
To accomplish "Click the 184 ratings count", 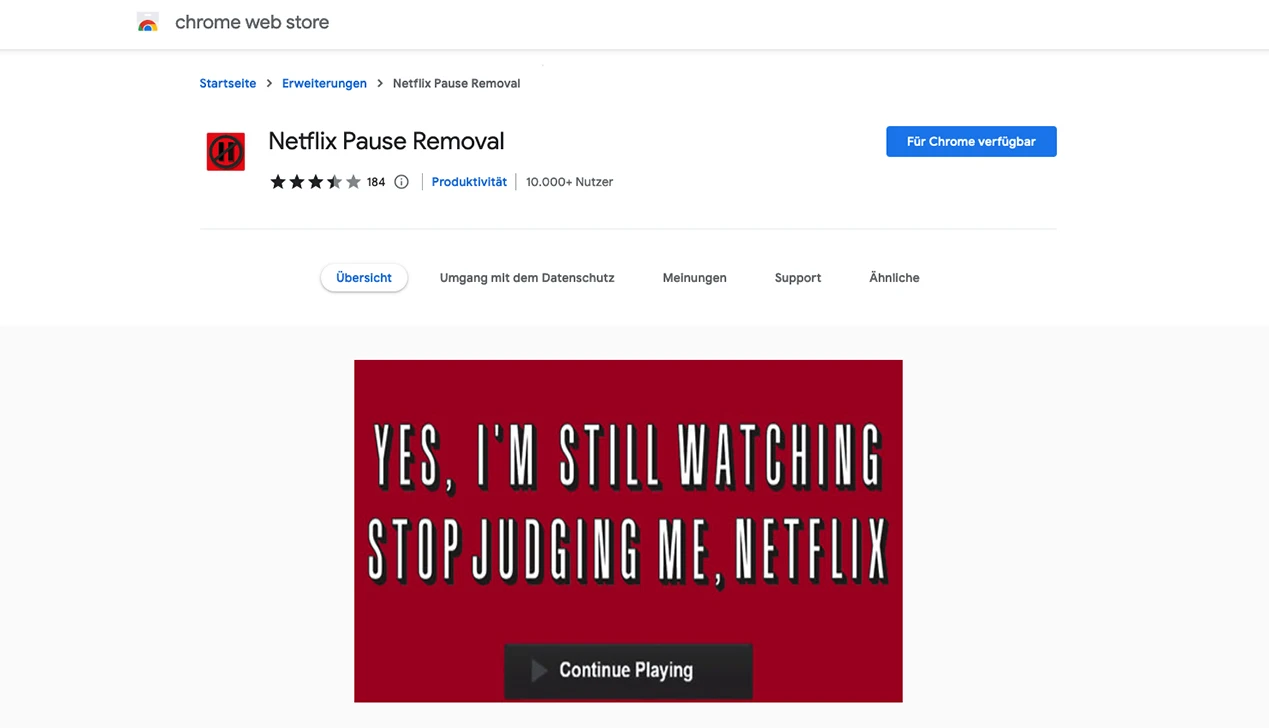I will point(376,182).
